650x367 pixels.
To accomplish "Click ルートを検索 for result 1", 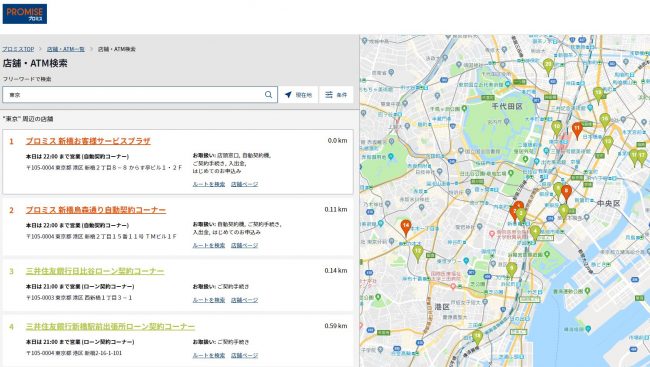I will (209, 184).
